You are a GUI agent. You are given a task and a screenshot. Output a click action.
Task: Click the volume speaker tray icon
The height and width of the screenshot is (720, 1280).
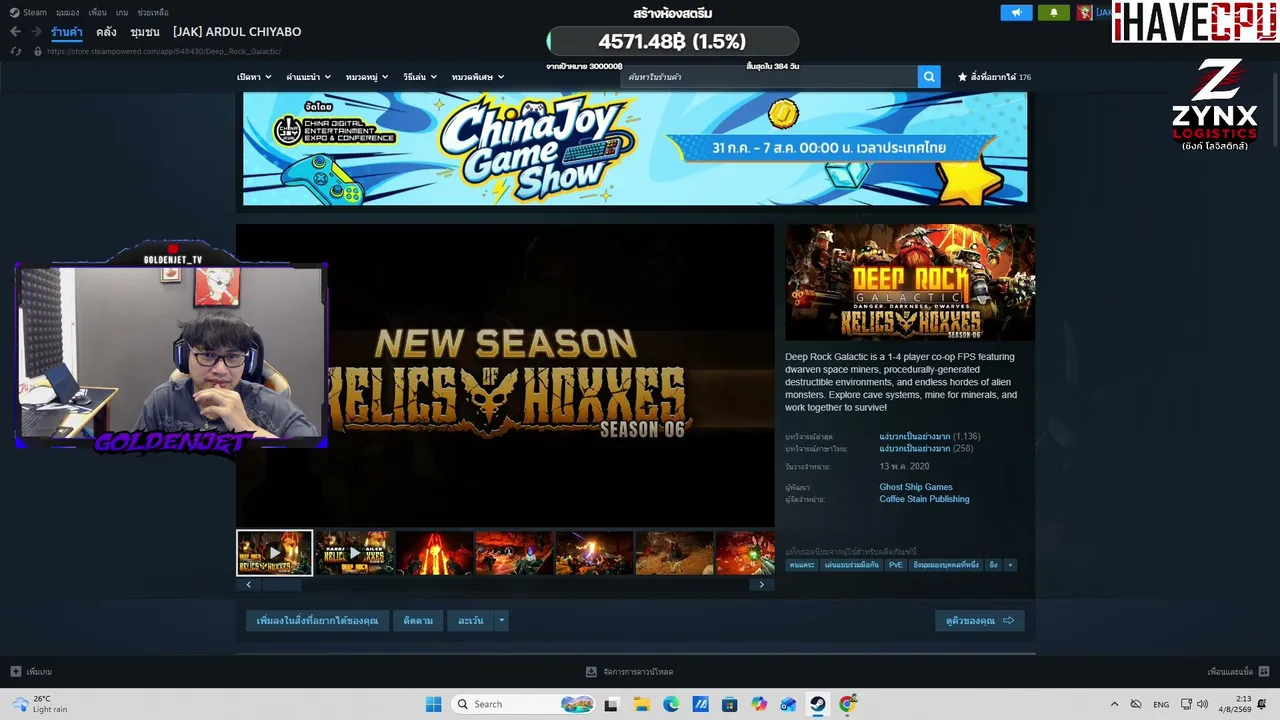tap(1203, 704)
